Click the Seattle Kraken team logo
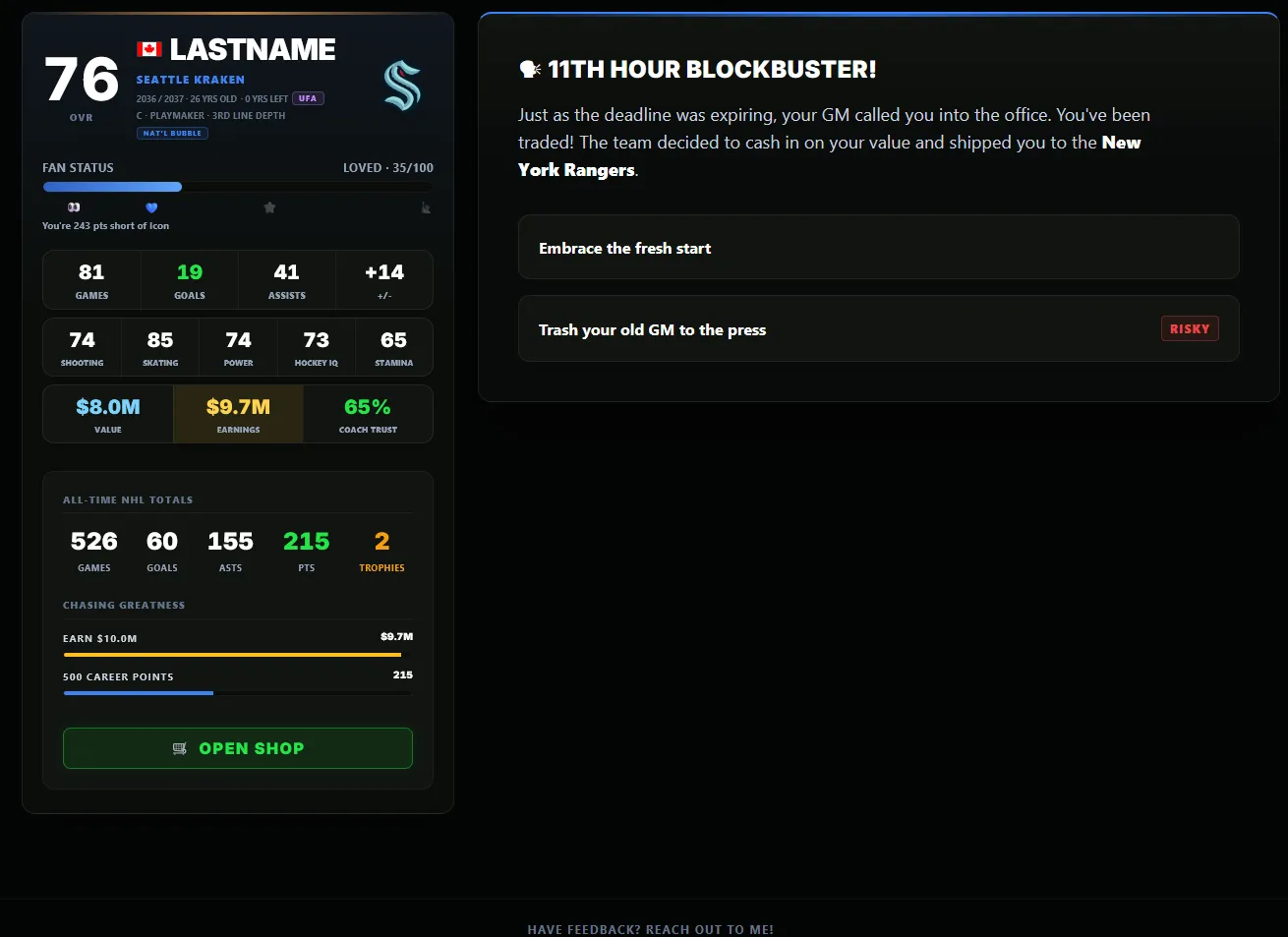 point(402,86)
